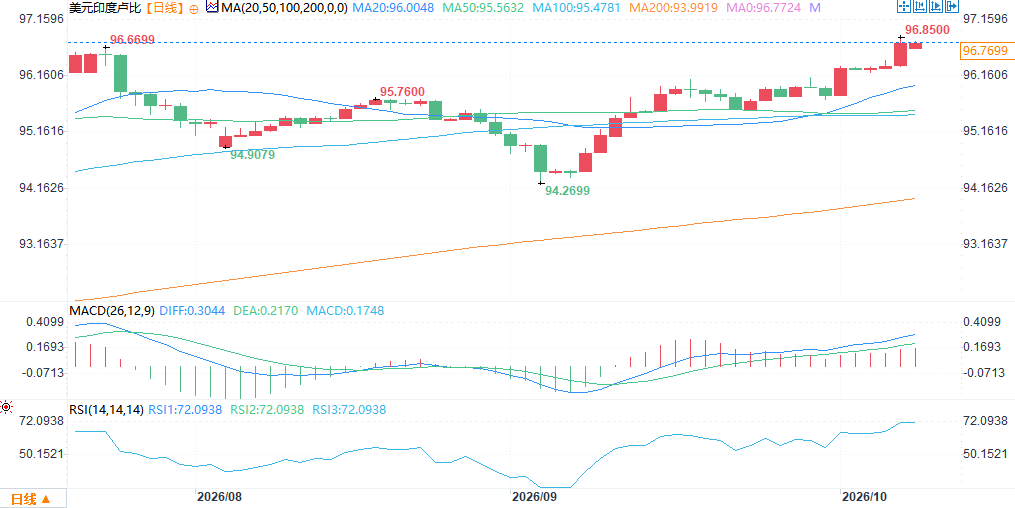Click the 2026/10 date marker on the time axis
The width and height of the screenshot is (1015, 508).
pyautogui.click(x=864, y=496)
